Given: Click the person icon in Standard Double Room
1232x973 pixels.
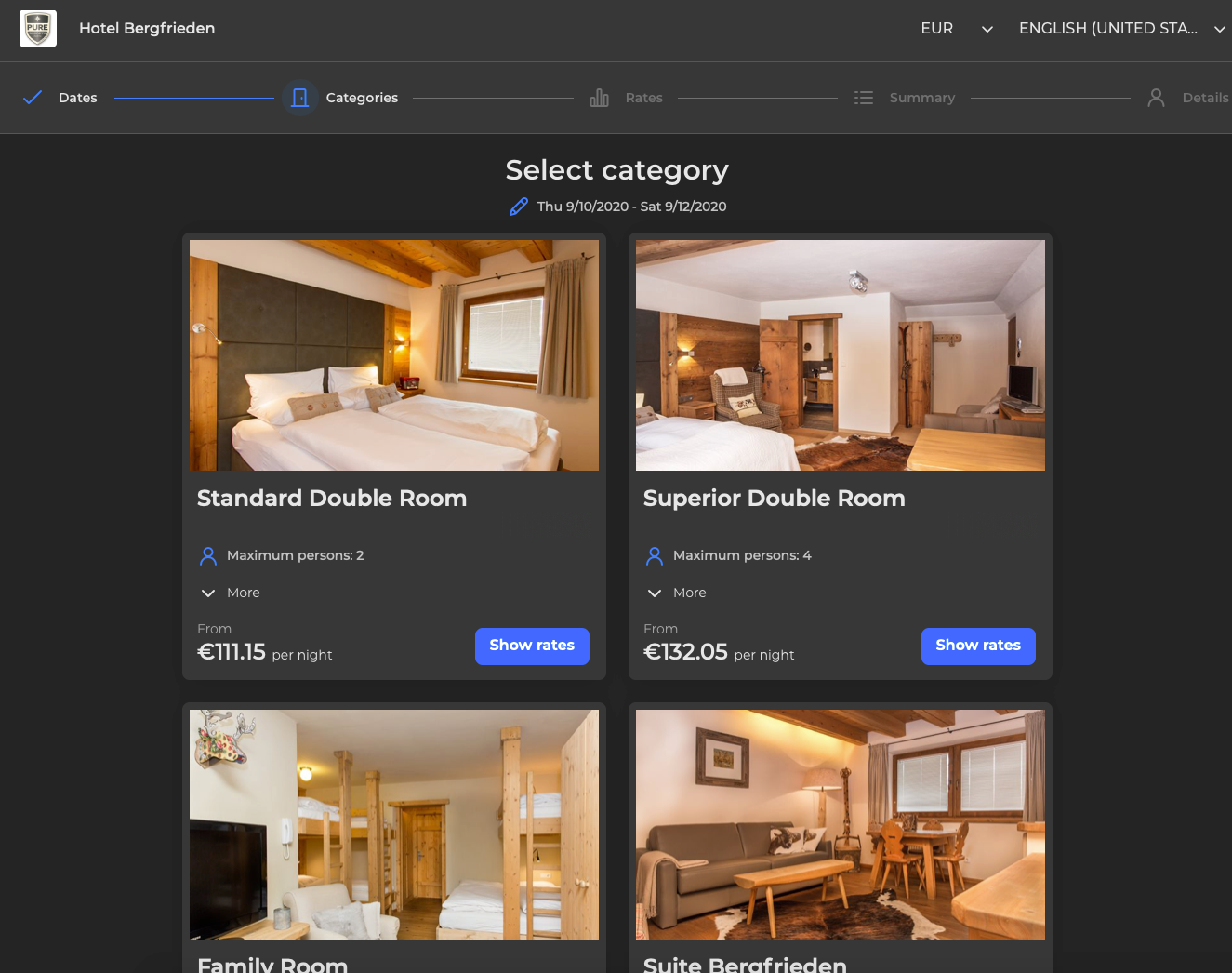Looking at the screenshot, I should tap(208, 556).
